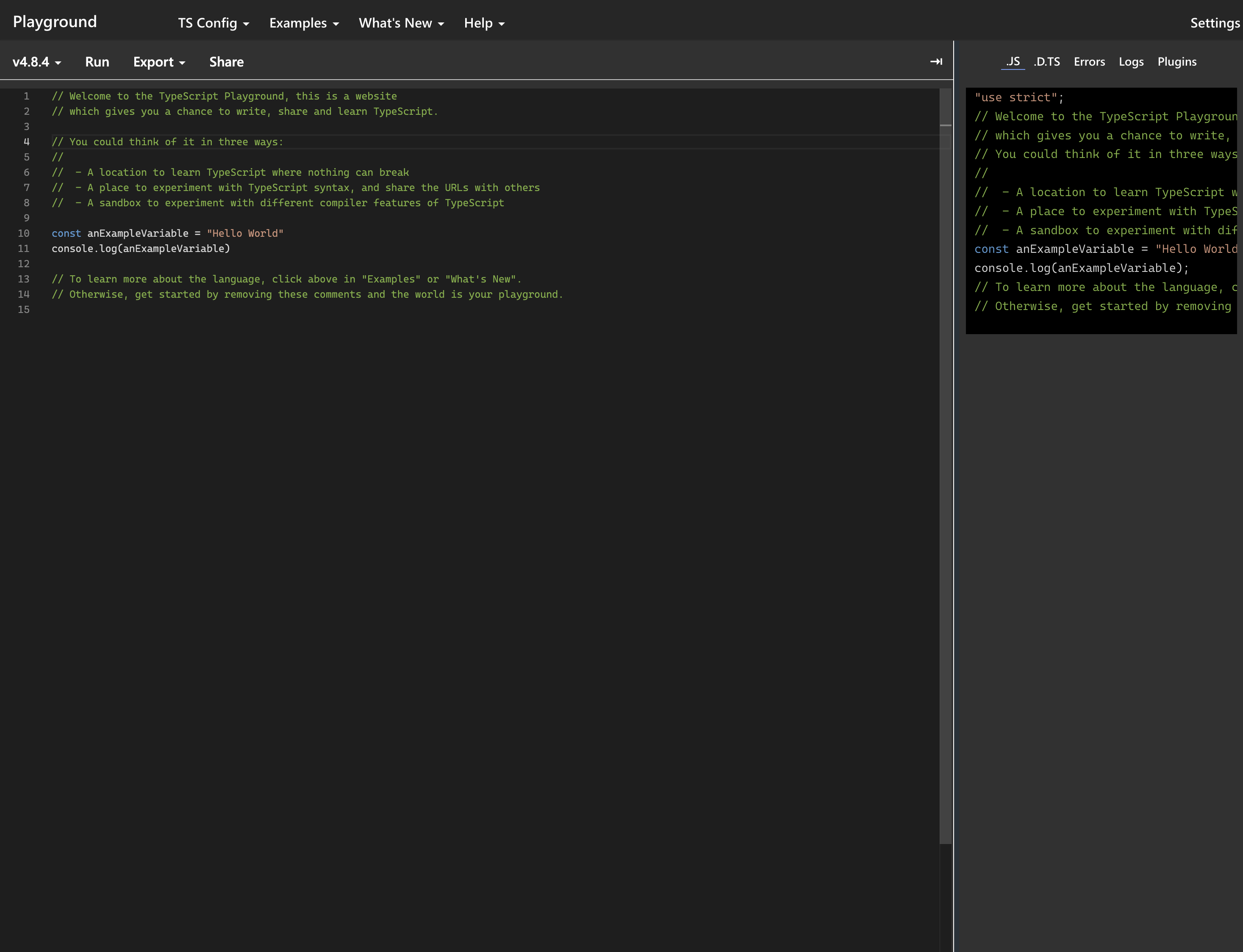
Task: Click console.log(anExampleVariable); in output panel
Action: coord(1082,268)
